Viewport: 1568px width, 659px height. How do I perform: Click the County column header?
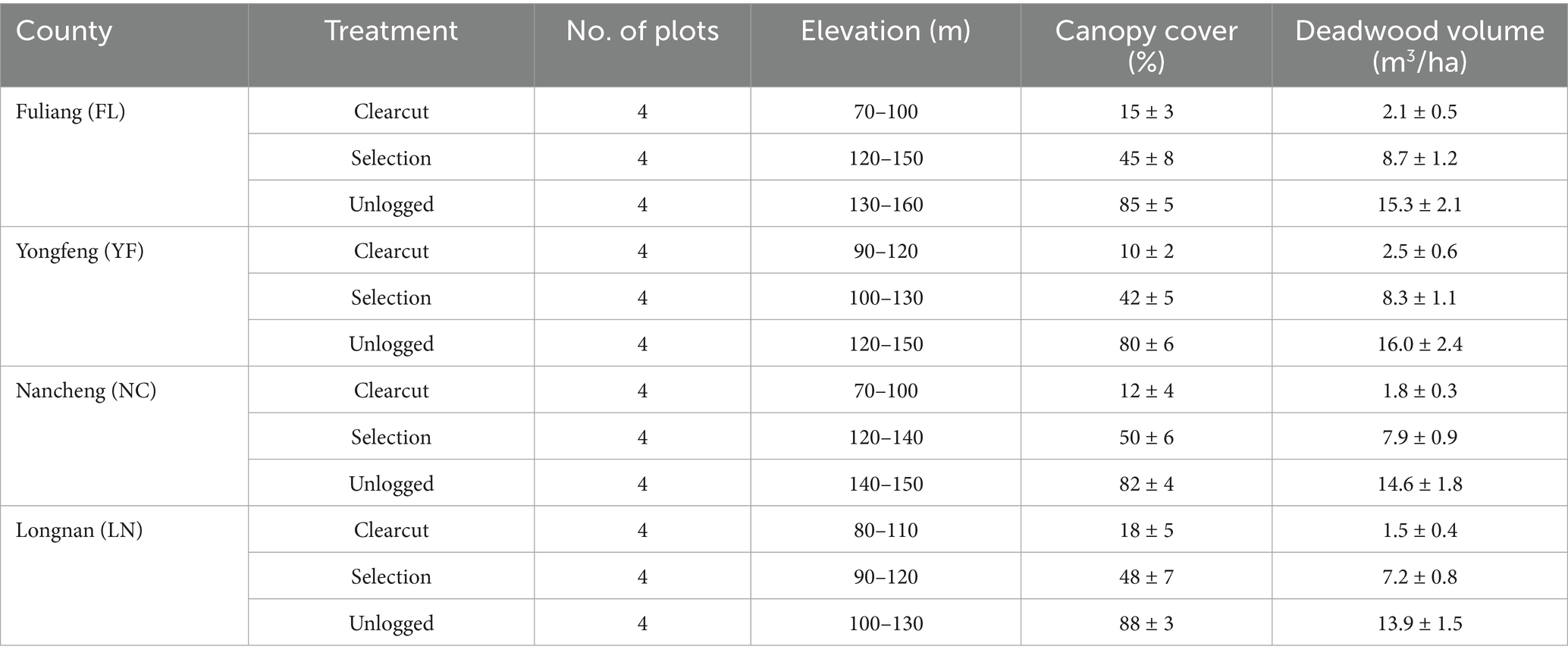pyautogui.click(x=64, y=31)
